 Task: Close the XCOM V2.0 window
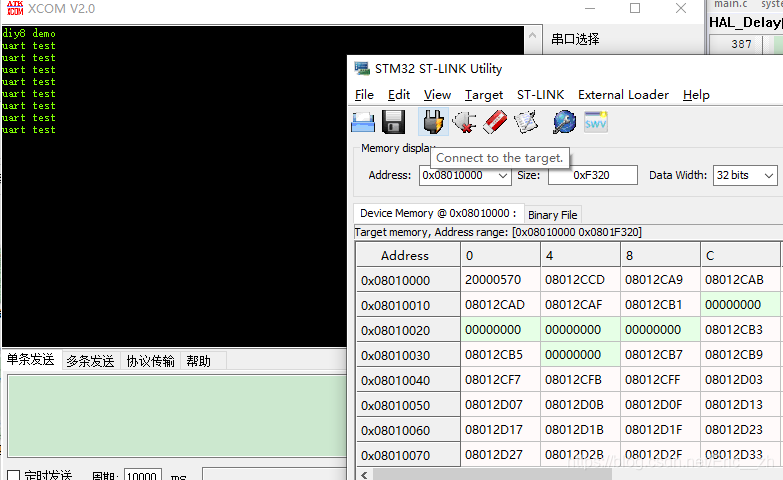tap(681, 8)
